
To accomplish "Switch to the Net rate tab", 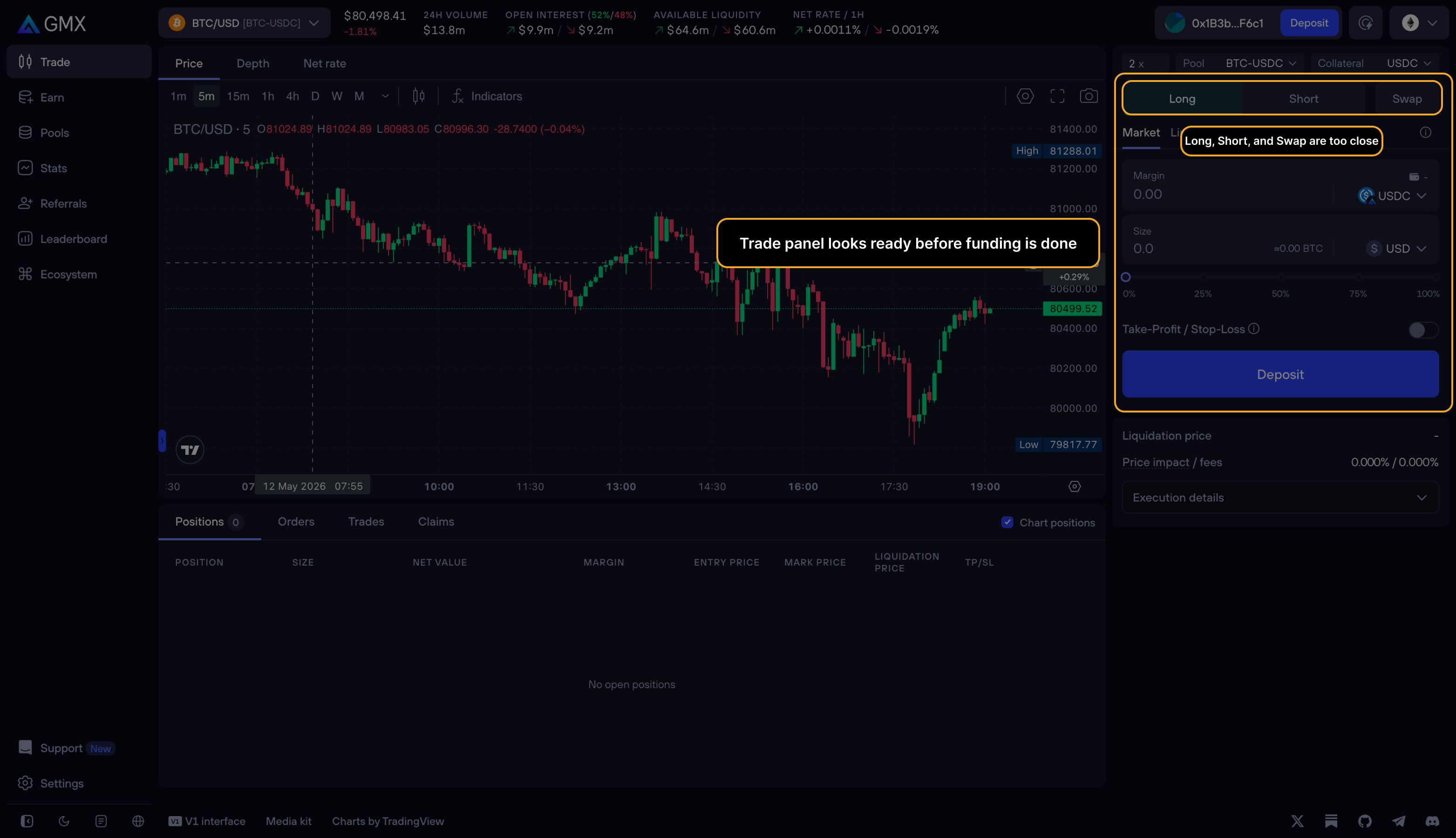I will click(x=325, y=63).
